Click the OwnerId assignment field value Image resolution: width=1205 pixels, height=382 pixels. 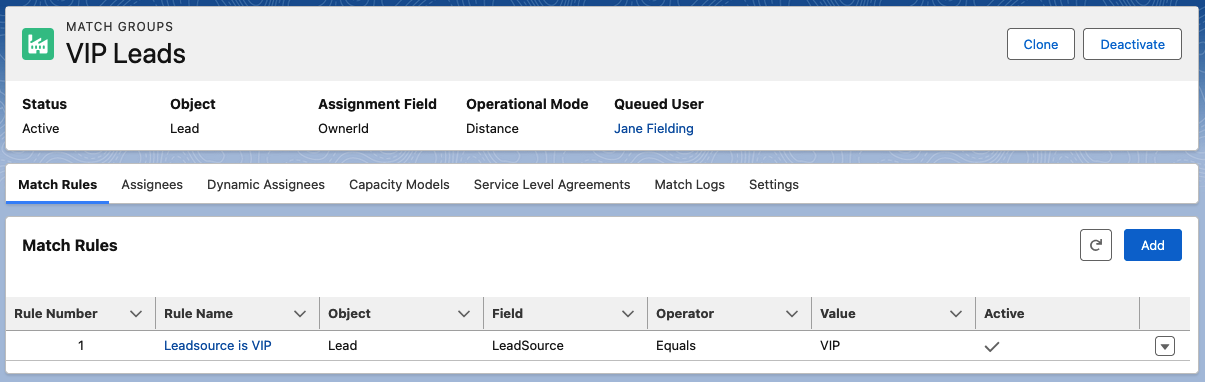coord(343,128)
